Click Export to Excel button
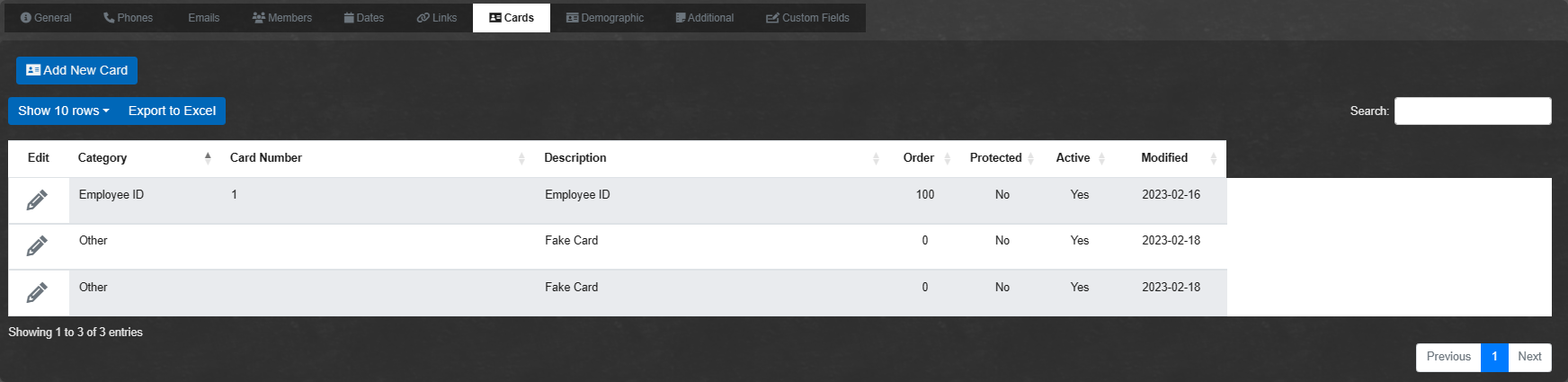Viewport: 1568px width, 382px height. (172, 111)
